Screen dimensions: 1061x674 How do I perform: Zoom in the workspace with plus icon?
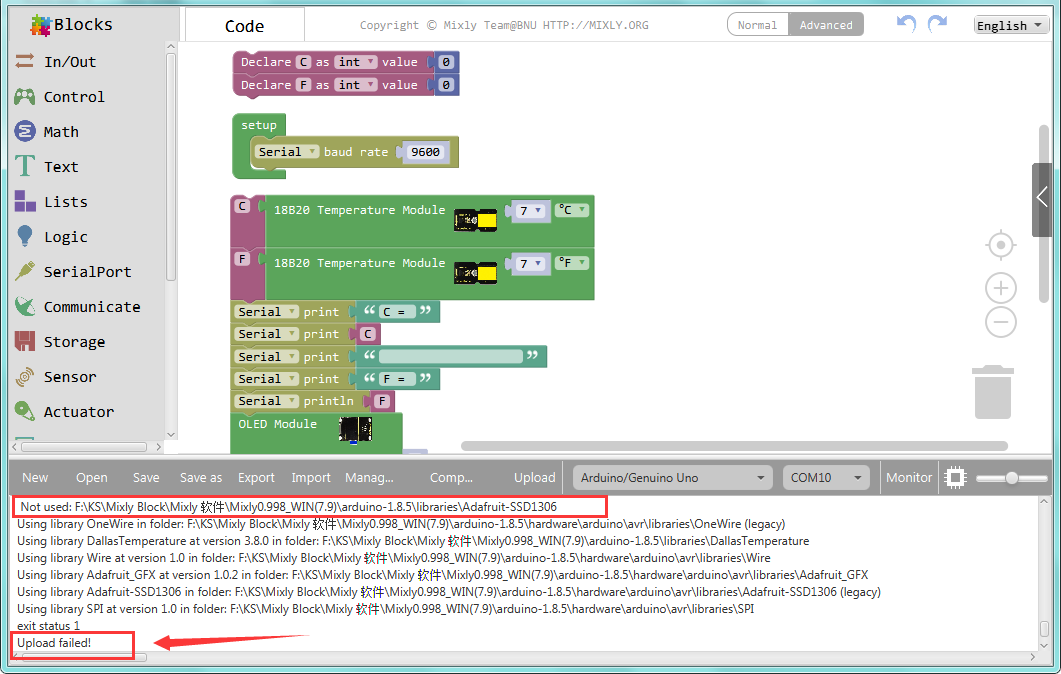click(1001, 289)
